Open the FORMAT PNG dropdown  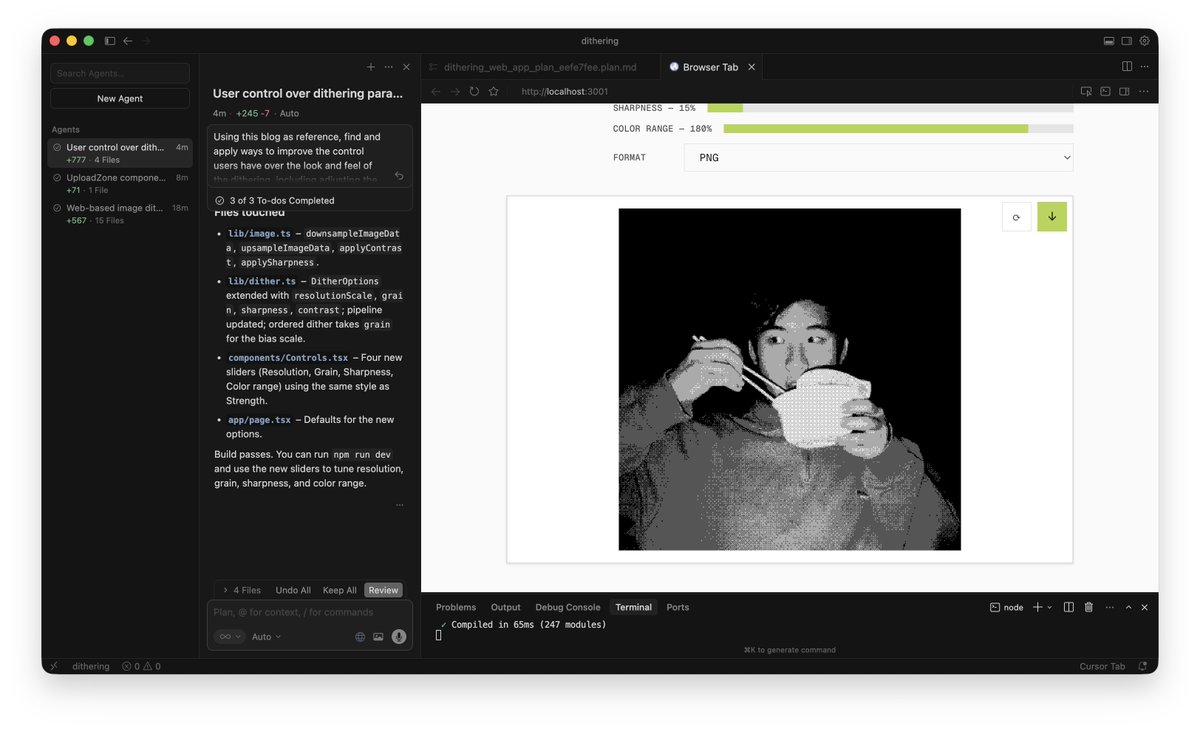(x=879, y=158)
